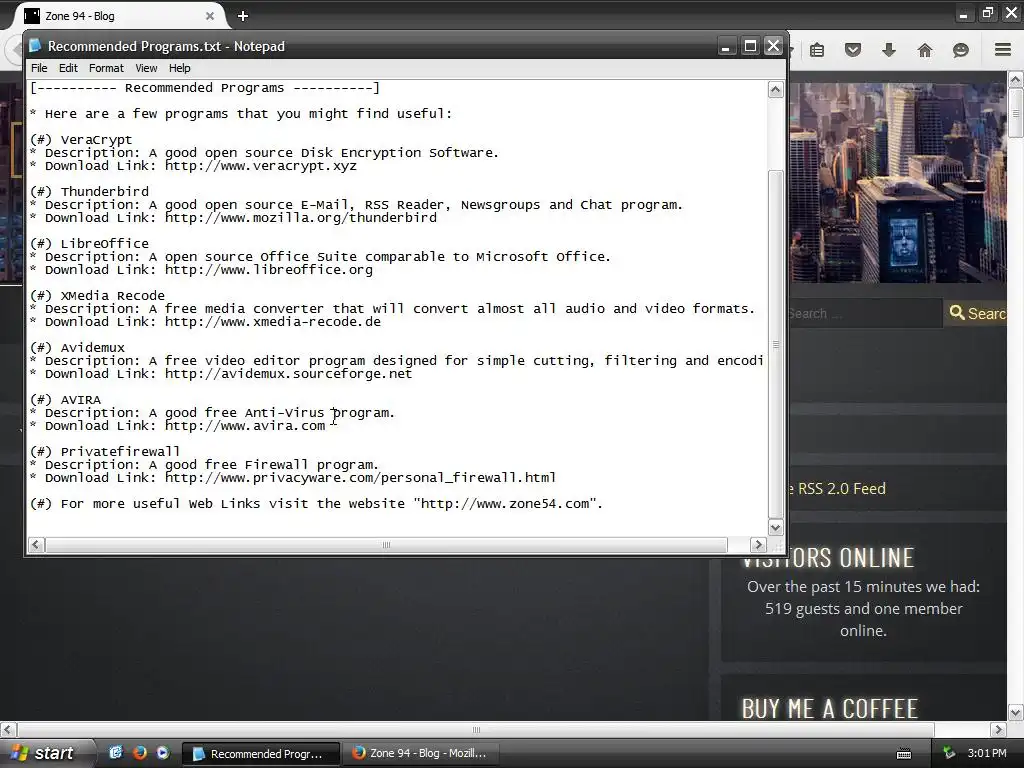Open a new tab with the plus button
The height and width of the screenshot is (768, 1024).
click(243, 16)
